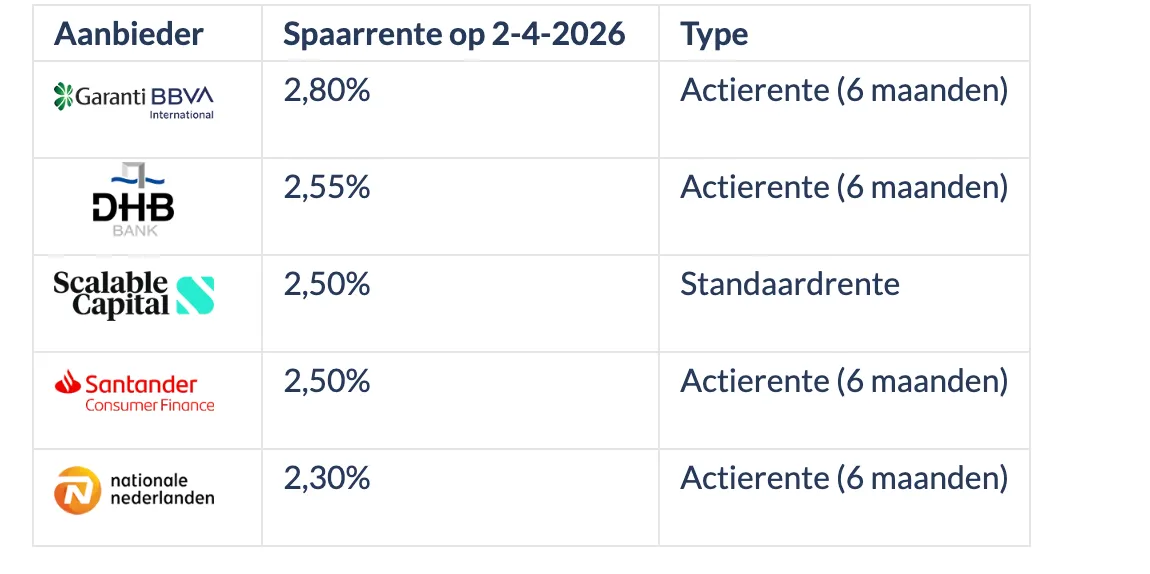
Task: Click the DHB Bank logo
Action: [133, 201]
